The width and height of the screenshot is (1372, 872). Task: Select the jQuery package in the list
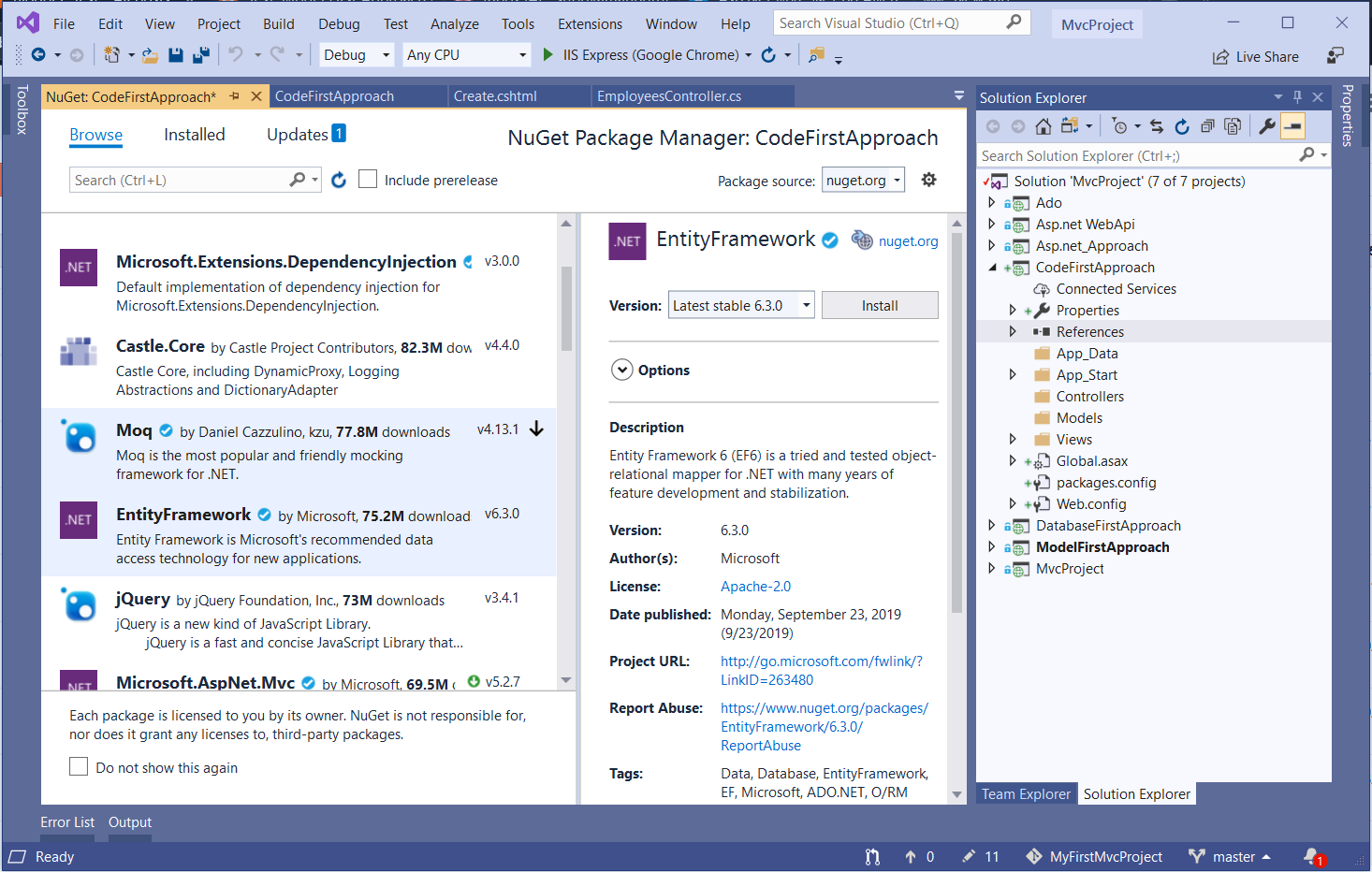pos(299,618)
